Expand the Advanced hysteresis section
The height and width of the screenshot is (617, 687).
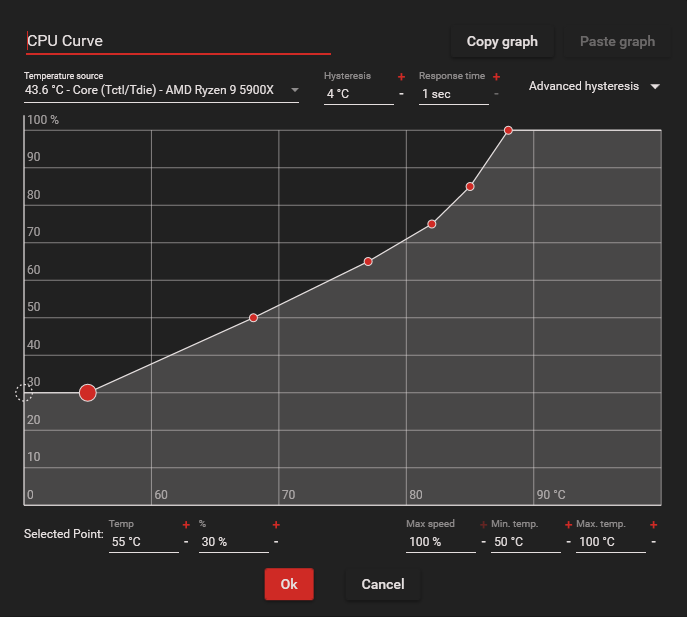pyautogui.click(x=594, y=86)
